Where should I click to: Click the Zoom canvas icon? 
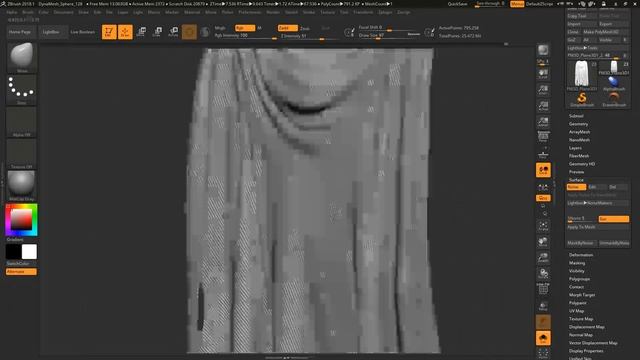(543, 89)
